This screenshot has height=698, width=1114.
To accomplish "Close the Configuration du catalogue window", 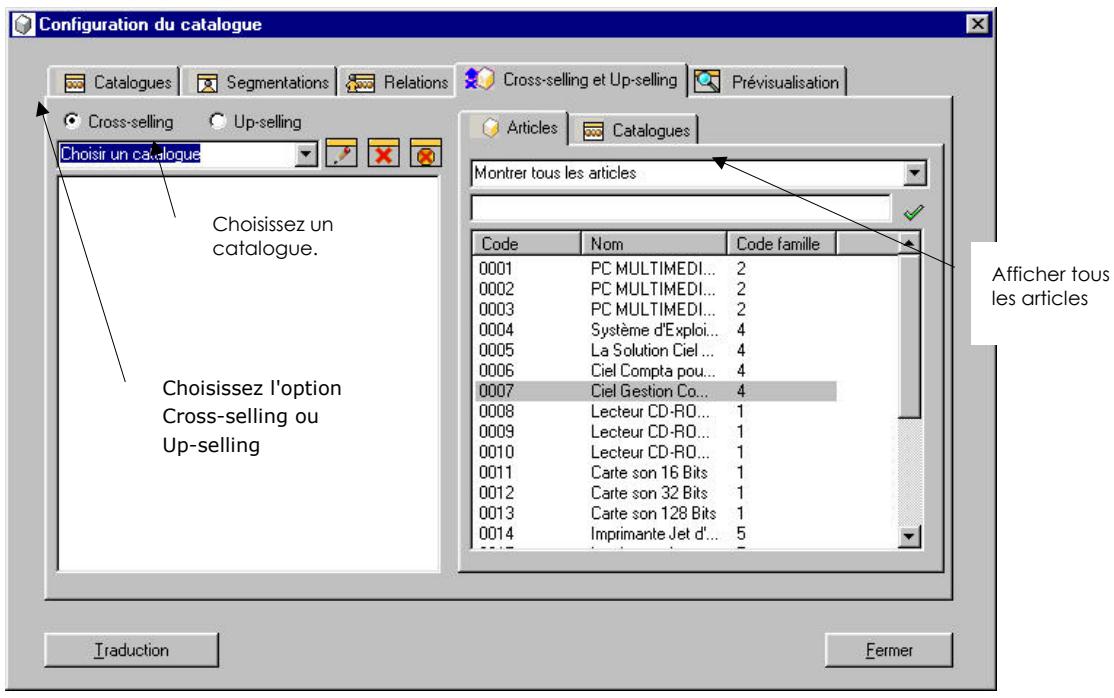I will 978,24.
